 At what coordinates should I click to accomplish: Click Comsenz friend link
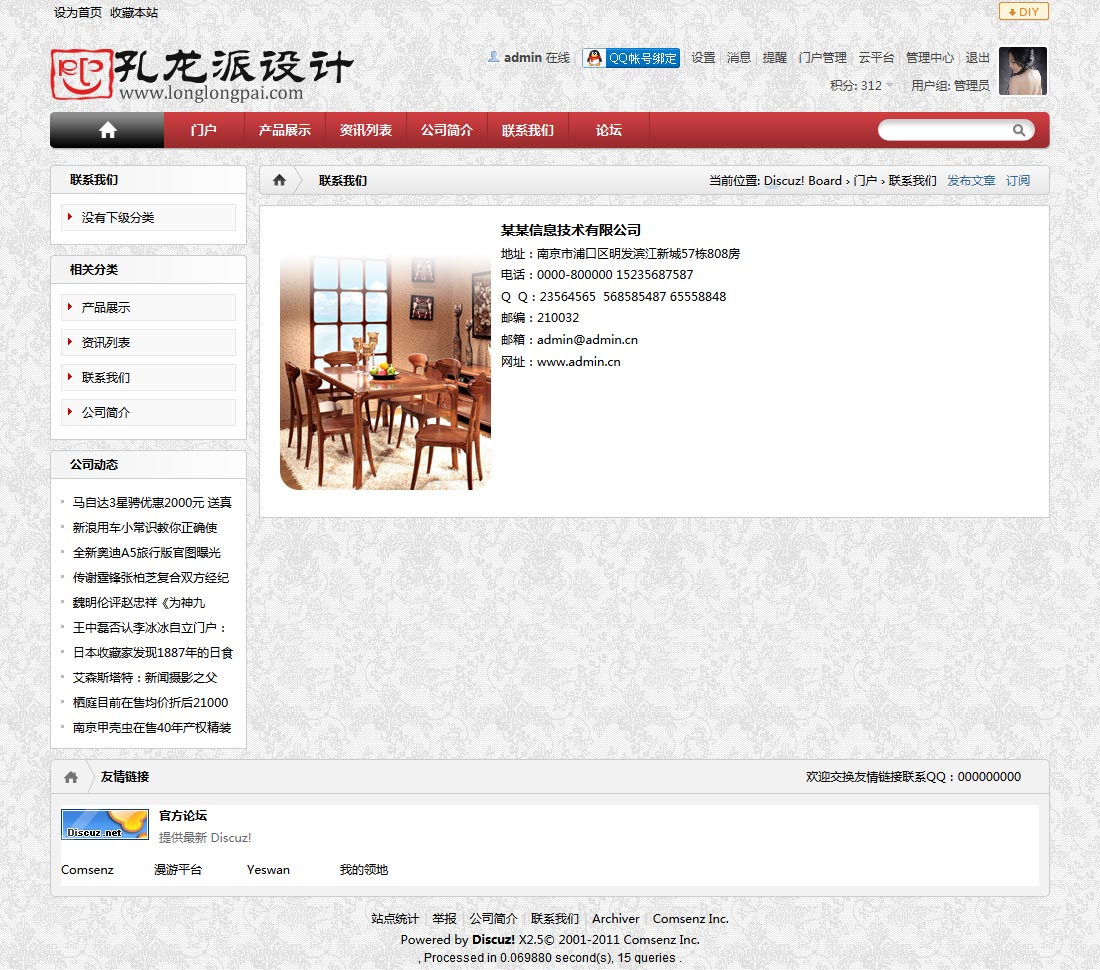click(87, 870)
